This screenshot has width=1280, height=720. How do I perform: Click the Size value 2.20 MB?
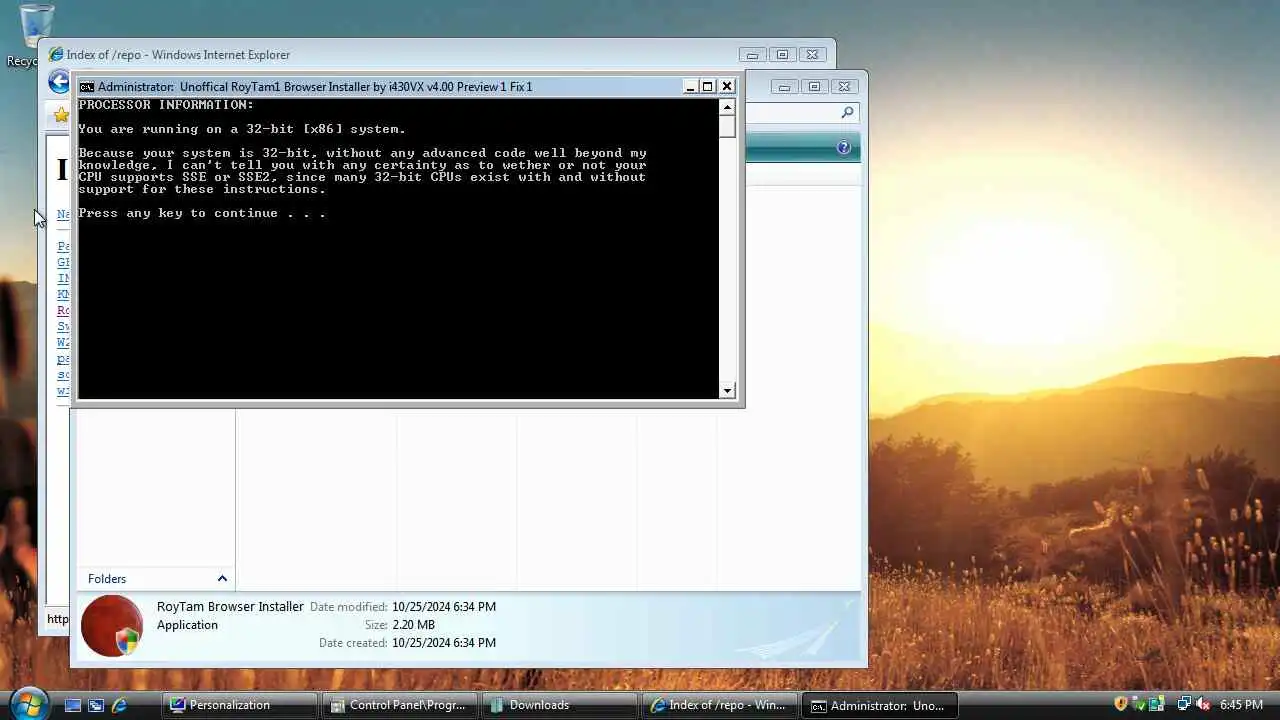(x=413, y=625)
